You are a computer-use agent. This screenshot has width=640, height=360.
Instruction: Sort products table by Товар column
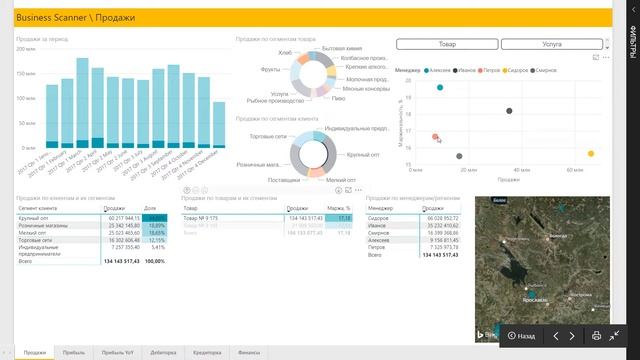pos(190,208)
